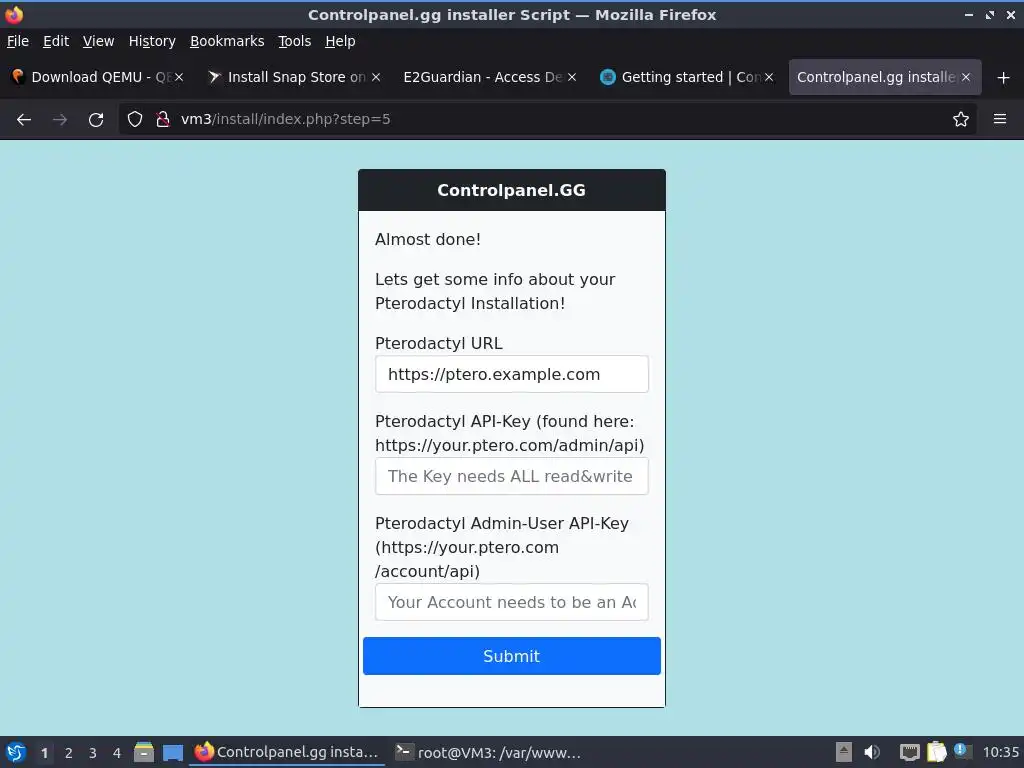The width and height of the screenshot is (1024, 768).
Task: Switch to the root@VM3 terminal window
Action: pyautogui.click(x=488, y=752)
